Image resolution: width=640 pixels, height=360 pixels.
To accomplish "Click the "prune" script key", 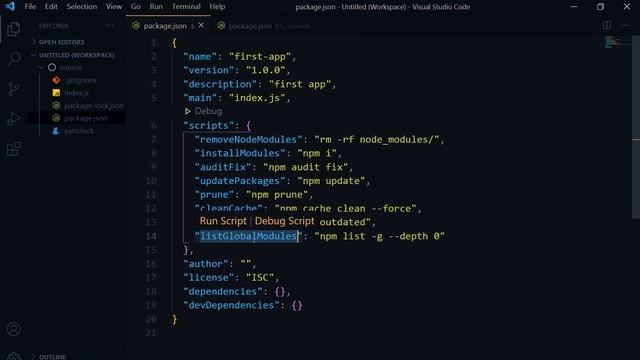I will [214, 195].
